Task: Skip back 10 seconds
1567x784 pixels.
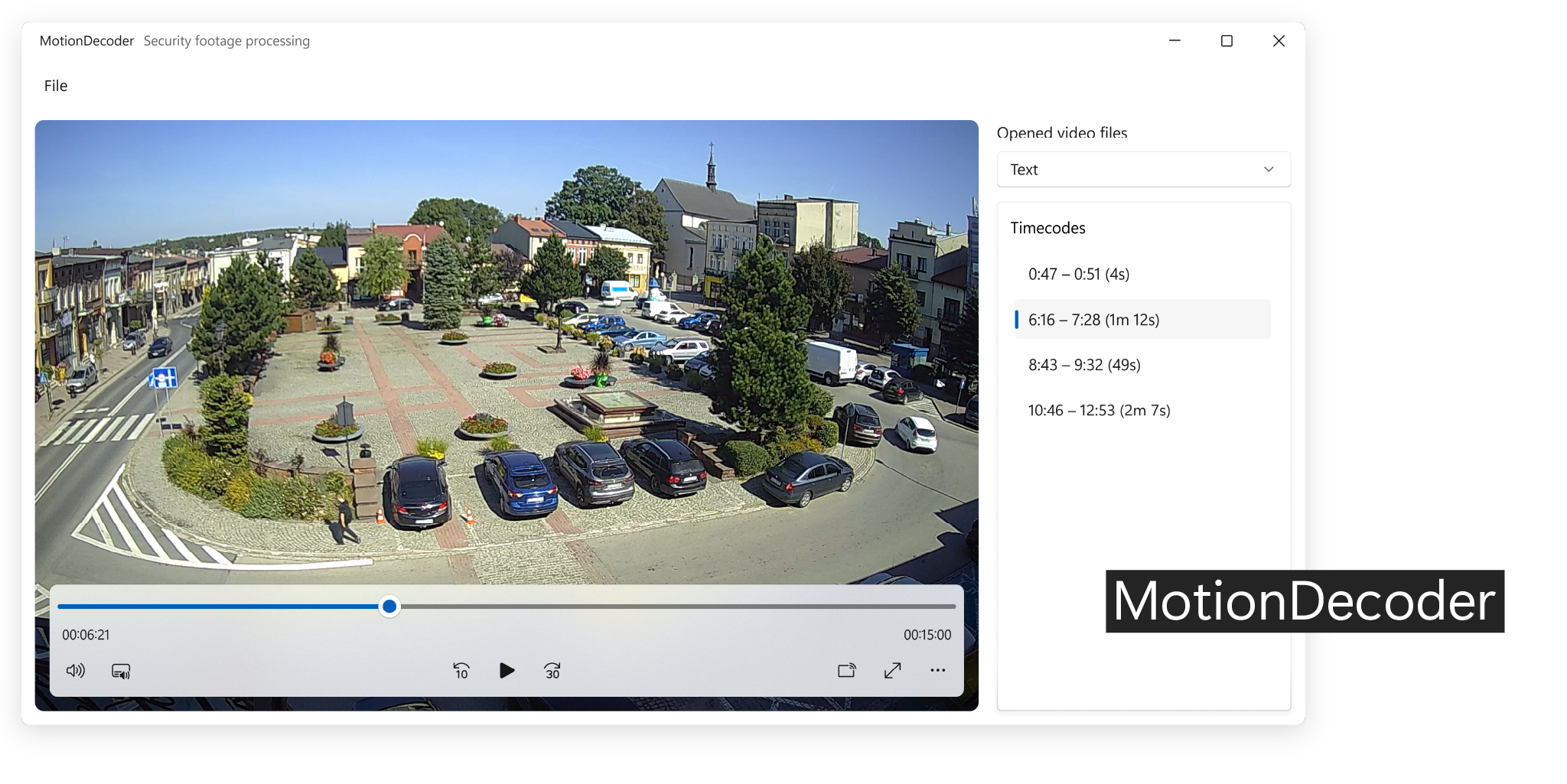Action: click(461, 671)
